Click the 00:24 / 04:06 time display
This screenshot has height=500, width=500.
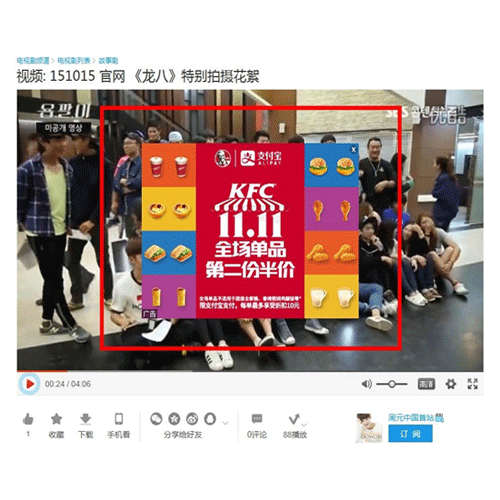(68, 384)
